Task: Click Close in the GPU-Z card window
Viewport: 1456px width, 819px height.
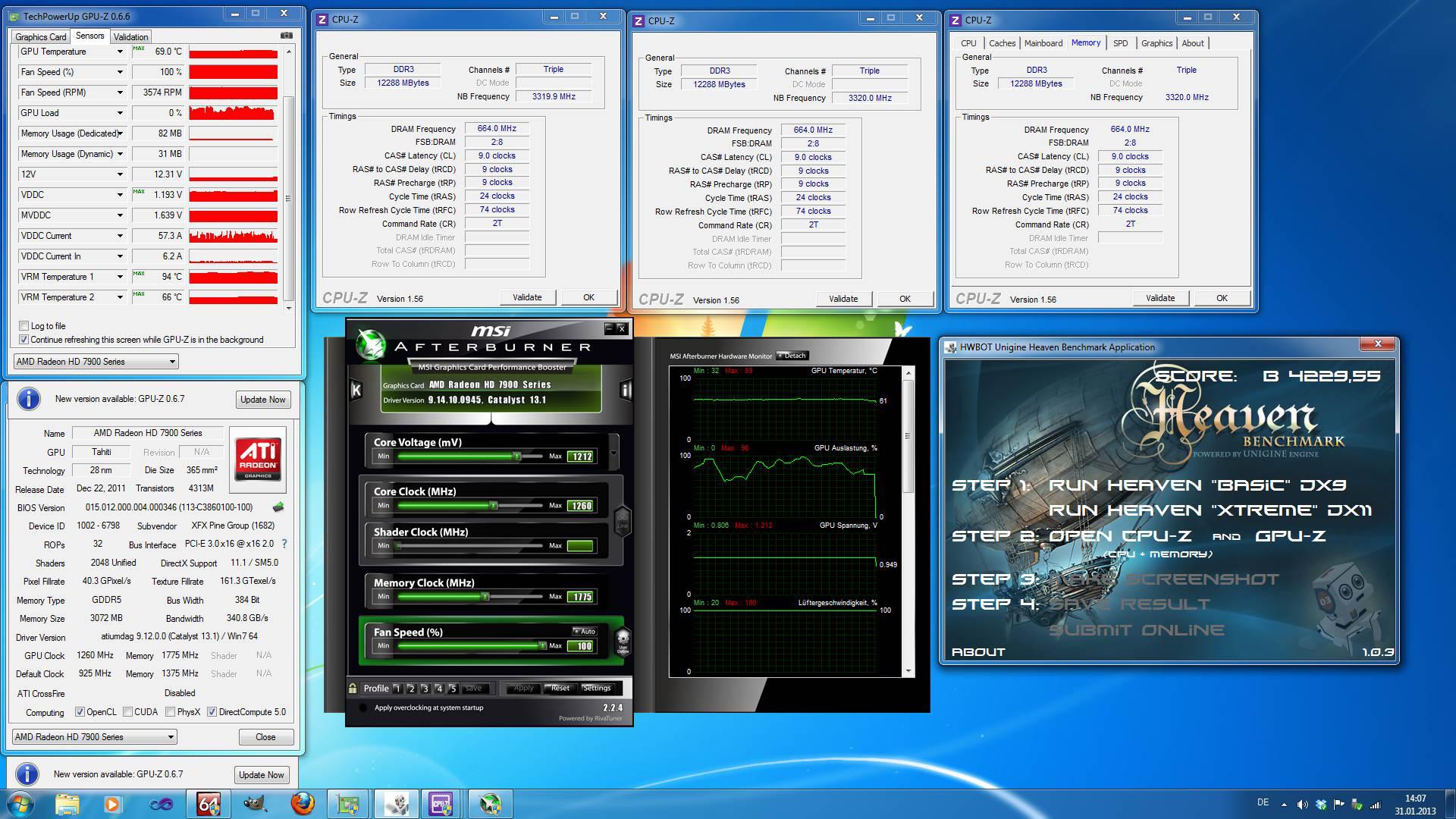Action: point(265,737)
